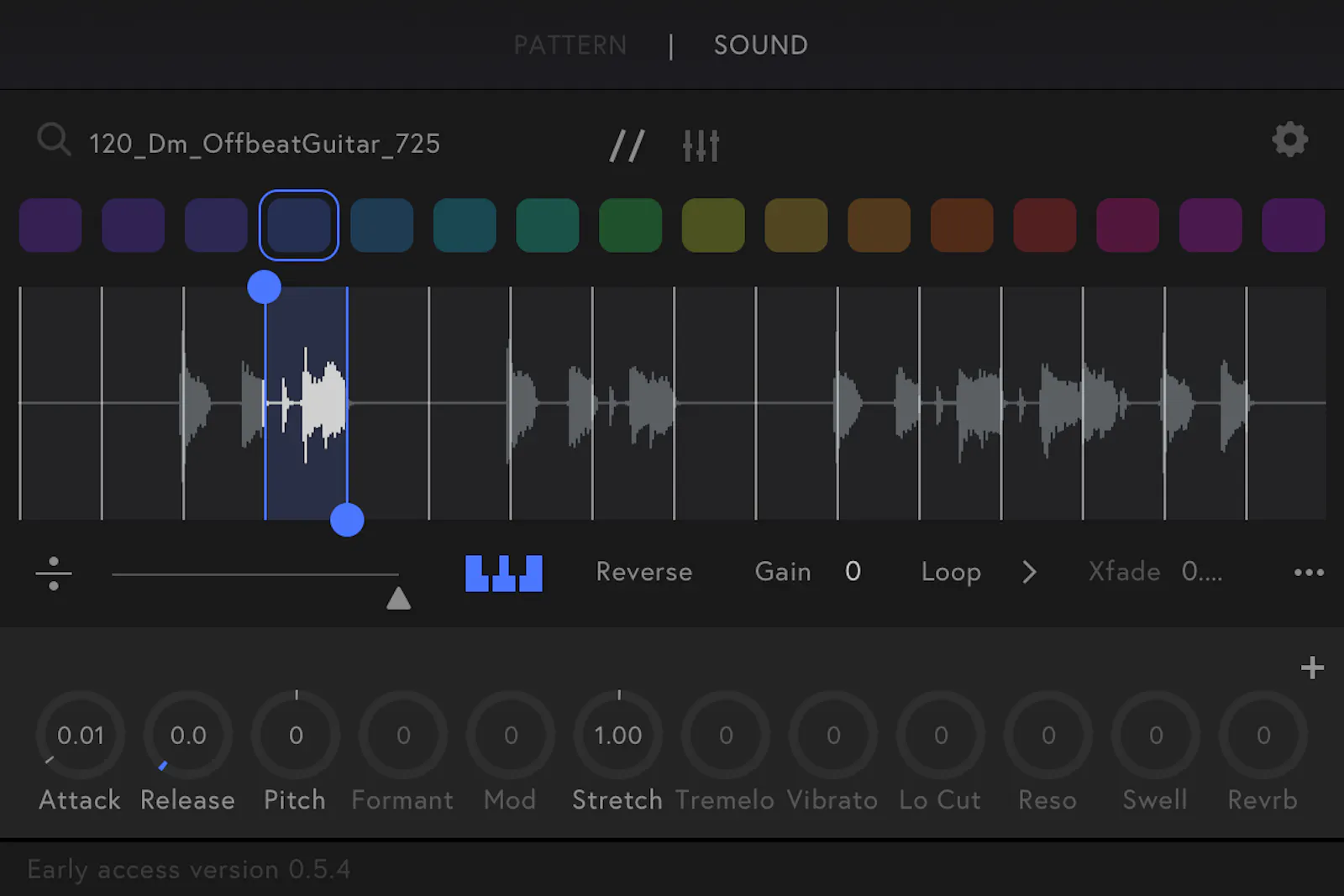Click the Loop label

pos(951,573)
